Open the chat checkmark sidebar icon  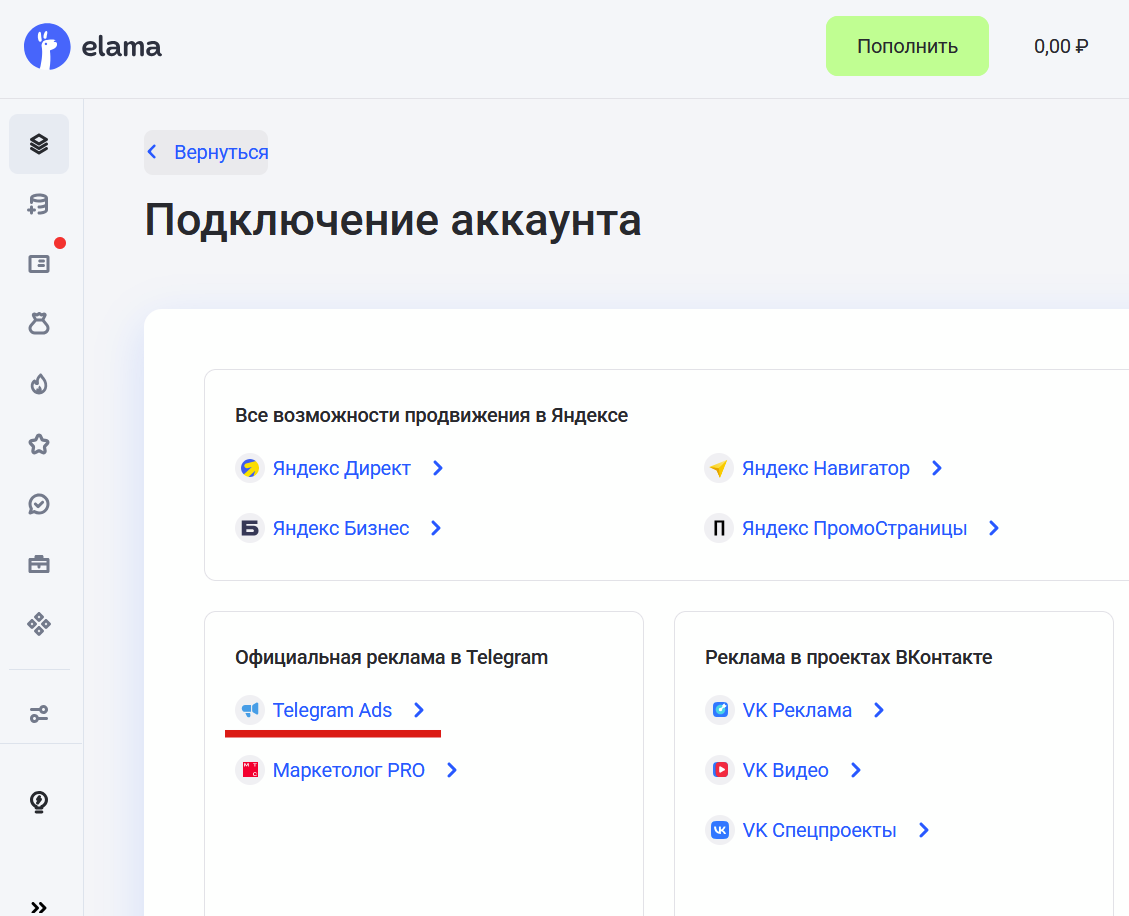pyautogui.click(x=39, y=504)
